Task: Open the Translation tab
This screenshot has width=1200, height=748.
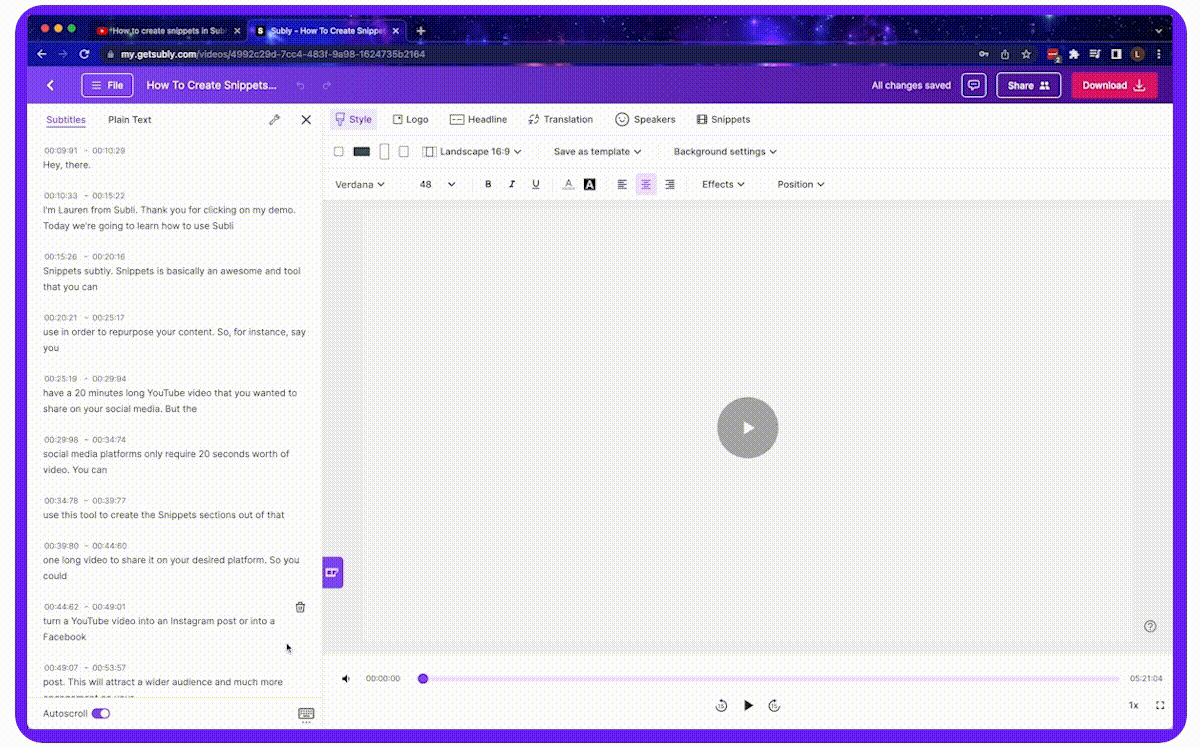Action: (x=560, y=119)
